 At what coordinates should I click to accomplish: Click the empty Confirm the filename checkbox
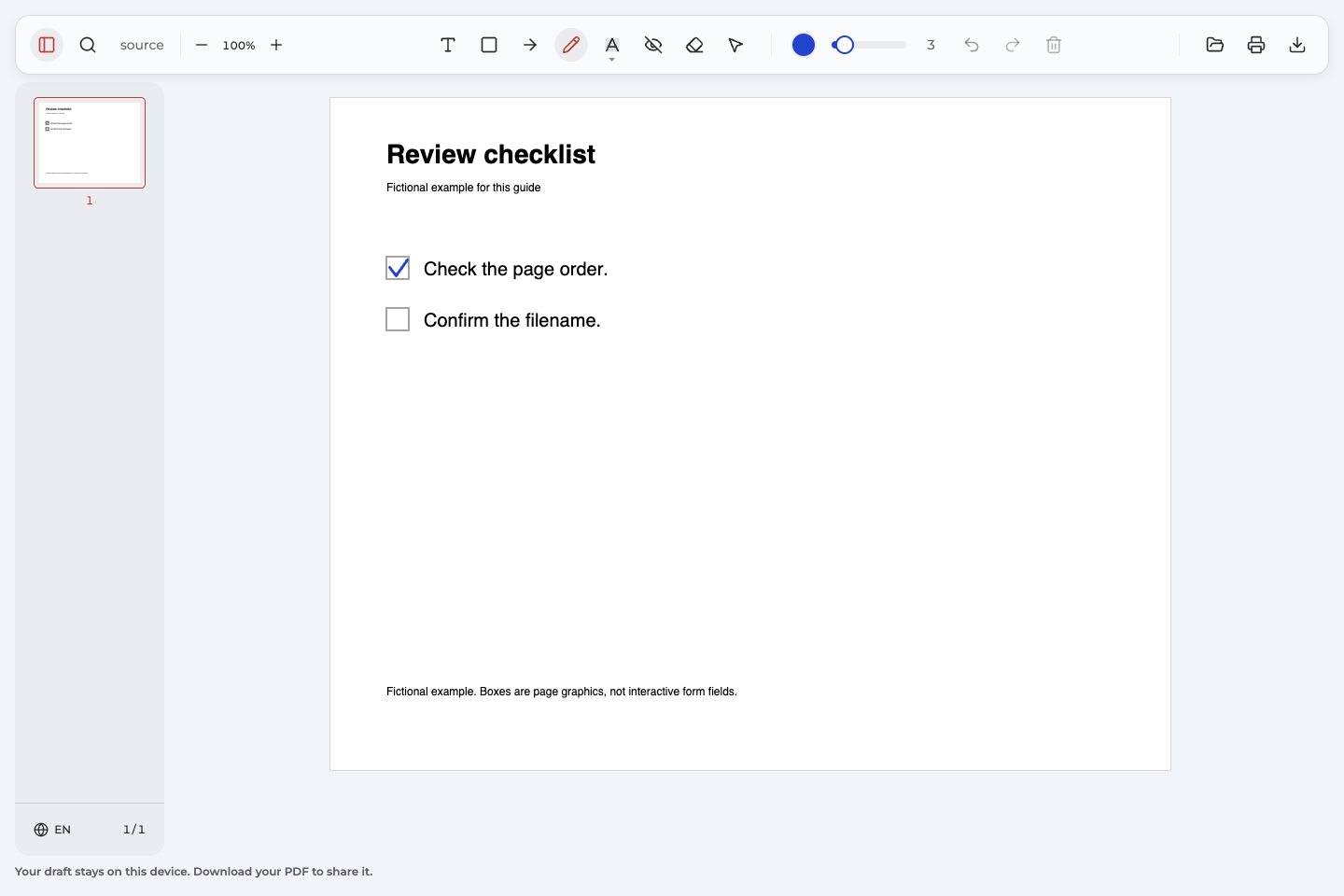click(398, 319)
